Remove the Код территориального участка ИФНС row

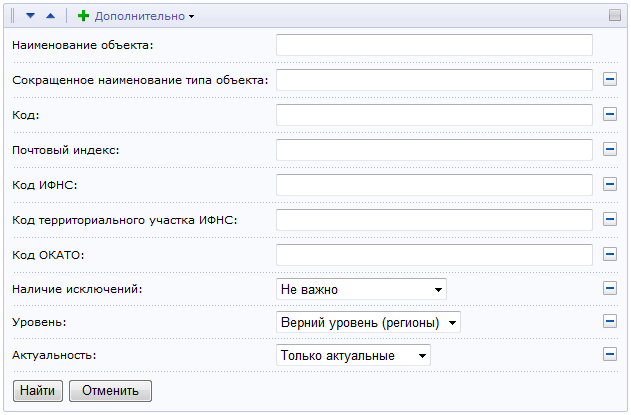(610, 219)
